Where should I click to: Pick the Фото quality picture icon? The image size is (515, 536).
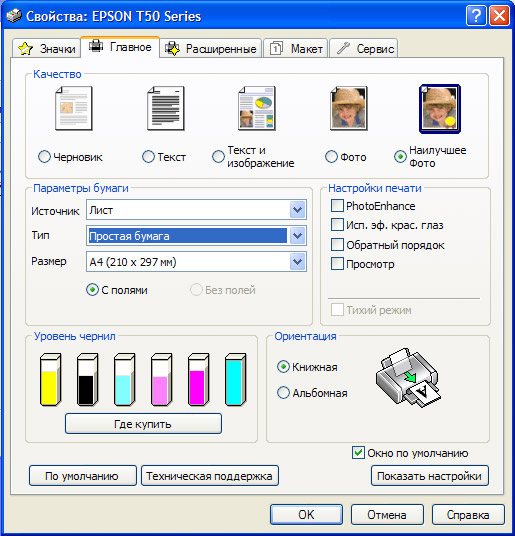349,108
